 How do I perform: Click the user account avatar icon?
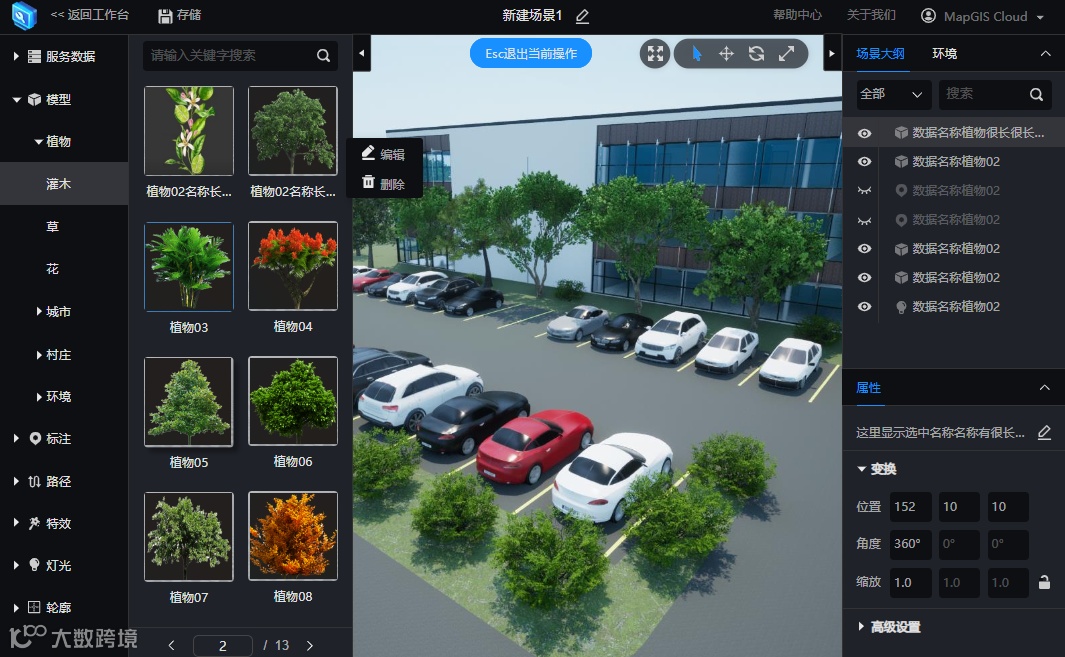928,16
